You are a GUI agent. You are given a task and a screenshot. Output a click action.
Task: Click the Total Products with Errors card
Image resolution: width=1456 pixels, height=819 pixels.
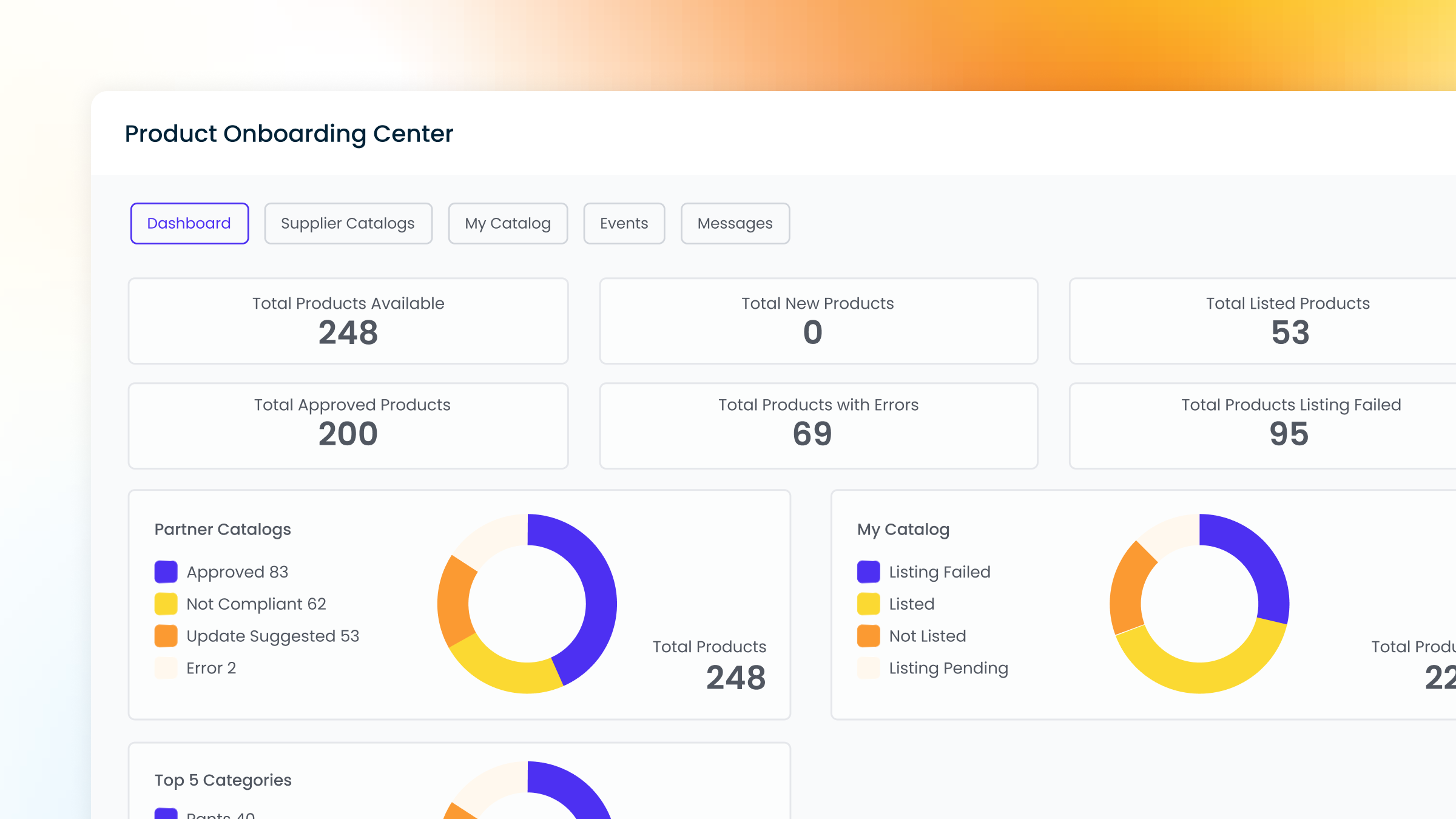tap(818, 425)
